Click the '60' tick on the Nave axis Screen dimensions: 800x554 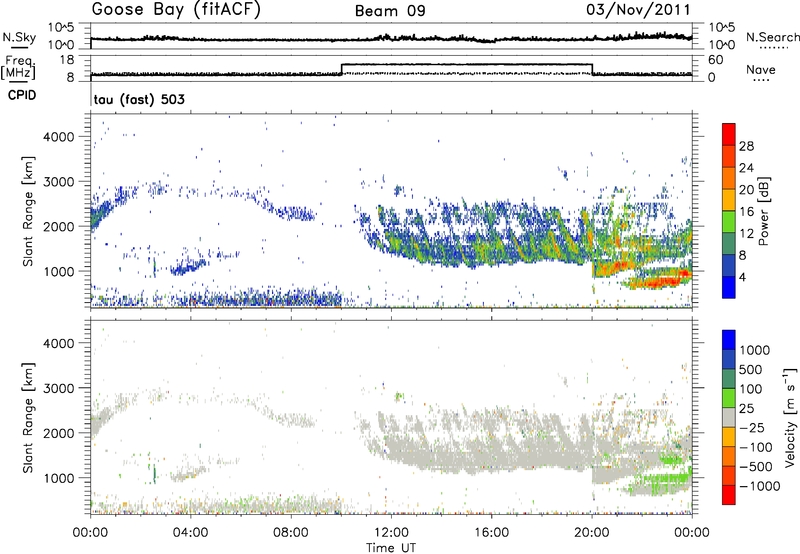pos(715,60)
